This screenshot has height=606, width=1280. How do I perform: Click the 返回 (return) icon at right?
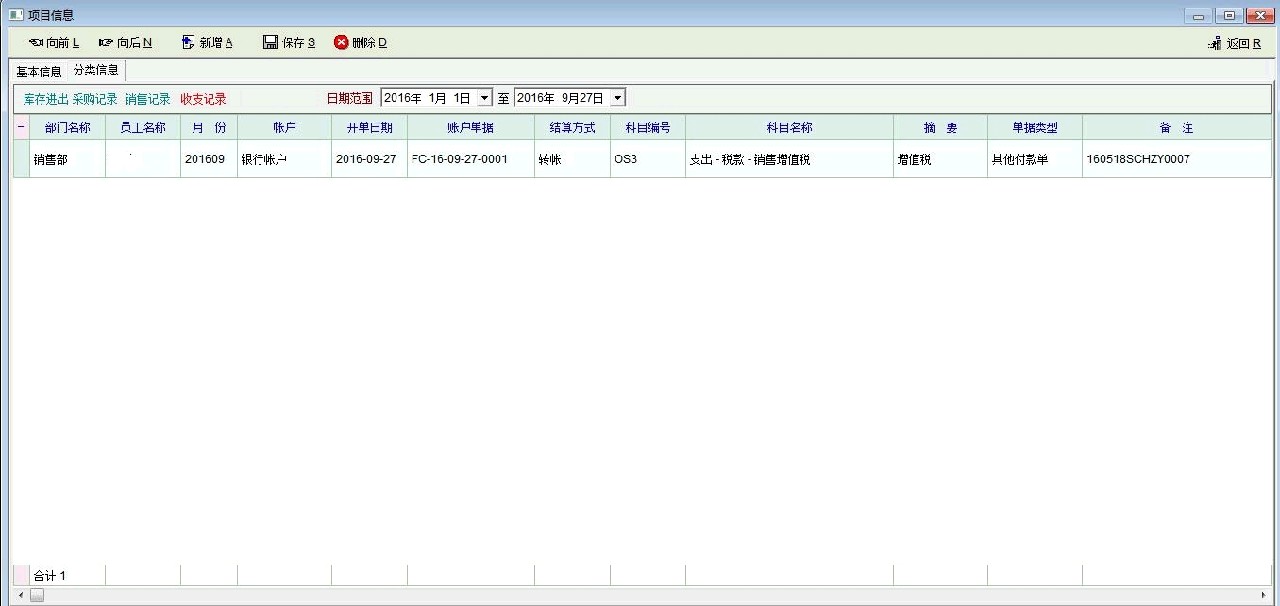pyautogui.click(x=1215, y=43)
